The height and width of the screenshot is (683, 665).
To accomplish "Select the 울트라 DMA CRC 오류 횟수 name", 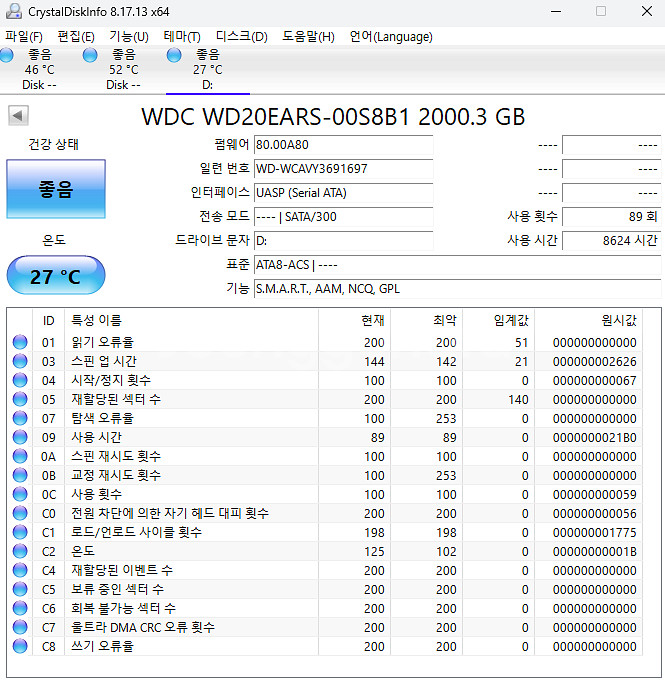I will coord(143,627).
